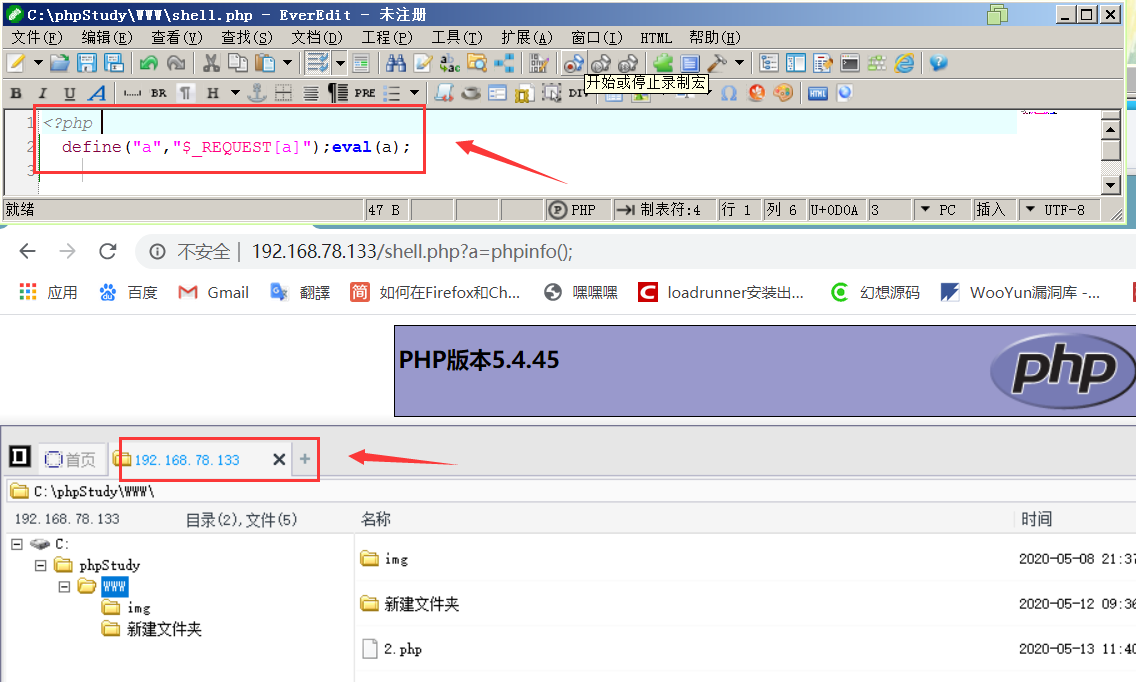Image resolution: width=1136 pixels, height=682 pixels.
Task: Click the green puzzle plugin icon
Action: [663, 64]
